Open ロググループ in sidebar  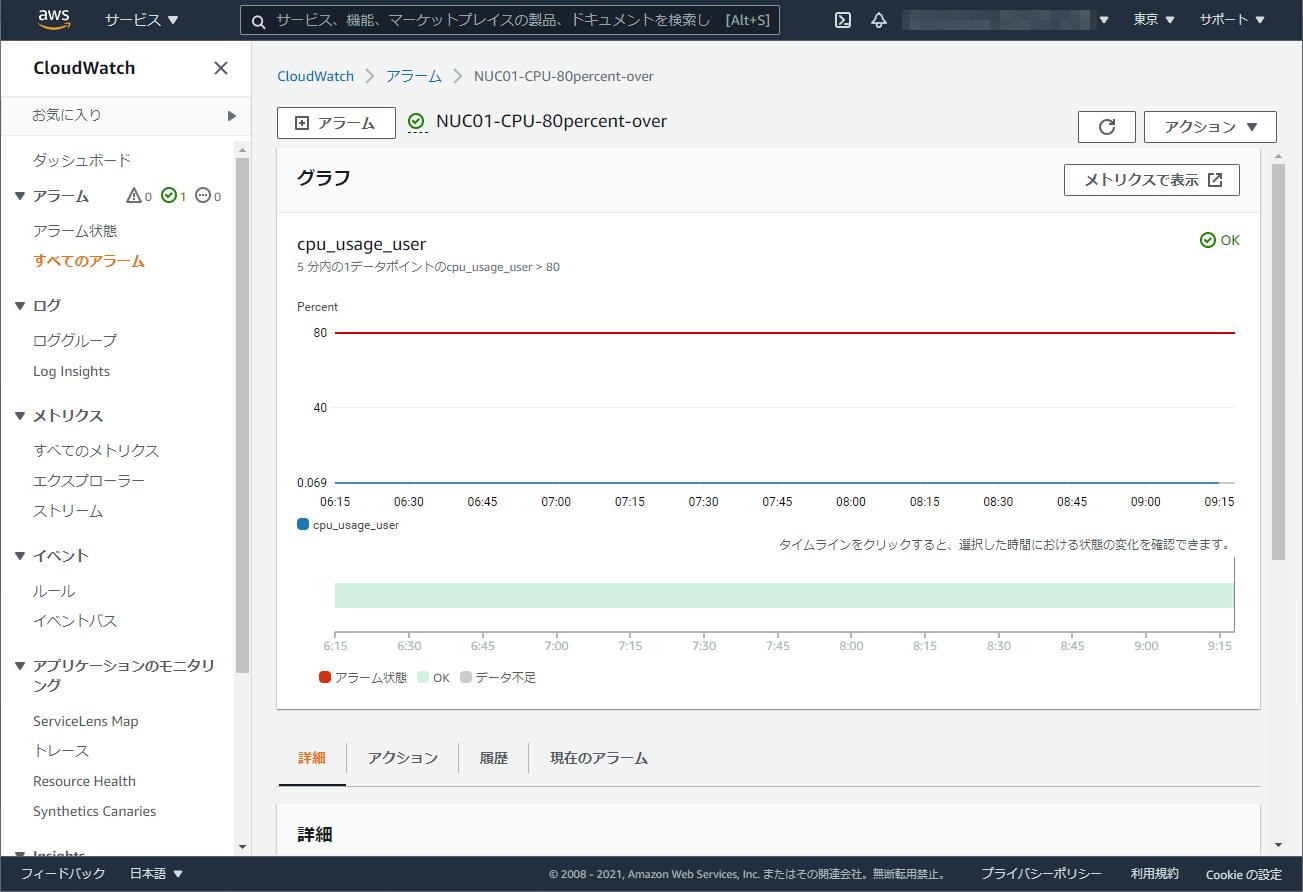pyautogui.click(x=75, y=341)
